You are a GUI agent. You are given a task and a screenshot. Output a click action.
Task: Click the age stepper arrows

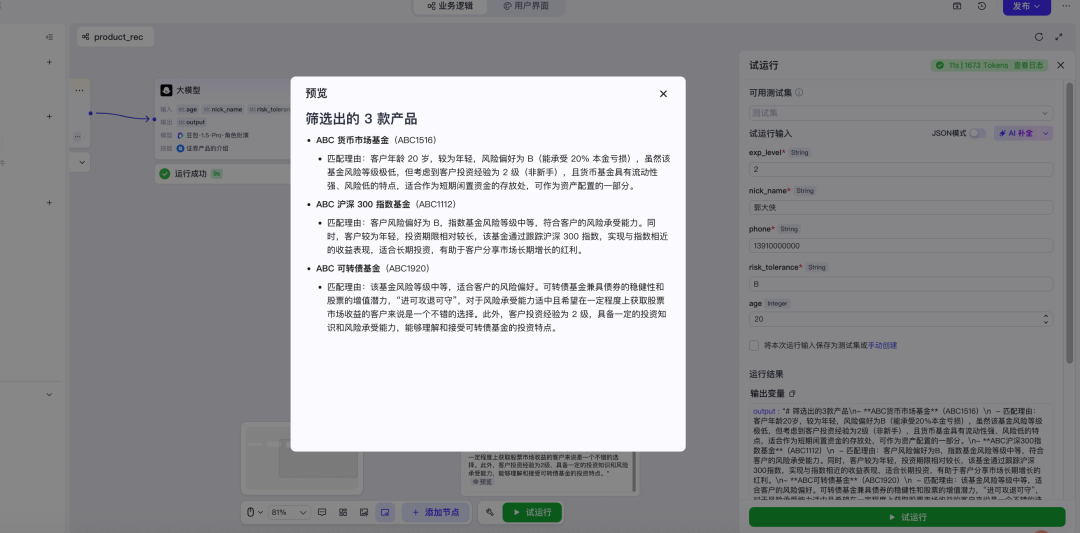[1046, 319]
